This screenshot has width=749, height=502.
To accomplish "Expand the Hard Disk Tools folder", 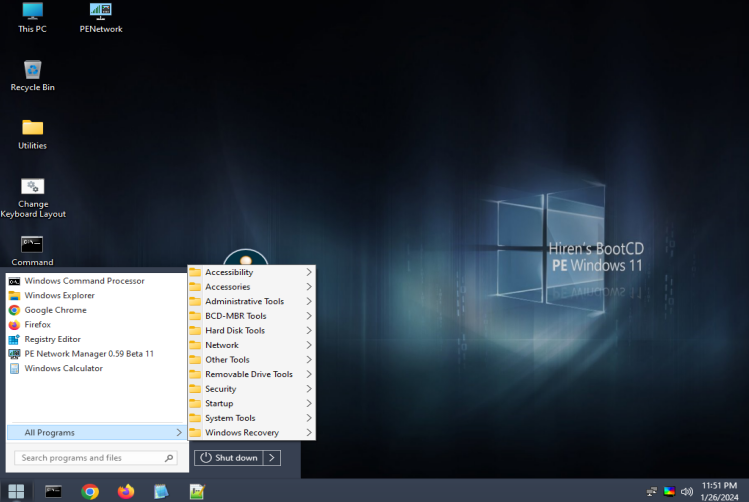I will [252, 331].
